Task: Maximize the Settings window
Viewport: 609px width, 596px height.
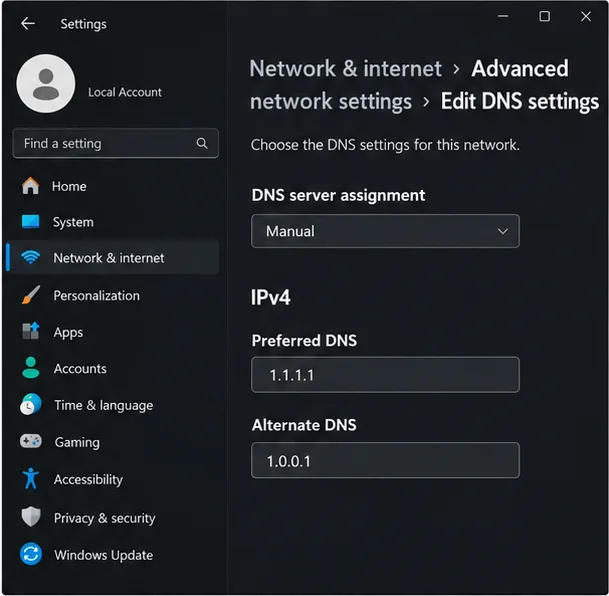Action: [x=545, y=16]
